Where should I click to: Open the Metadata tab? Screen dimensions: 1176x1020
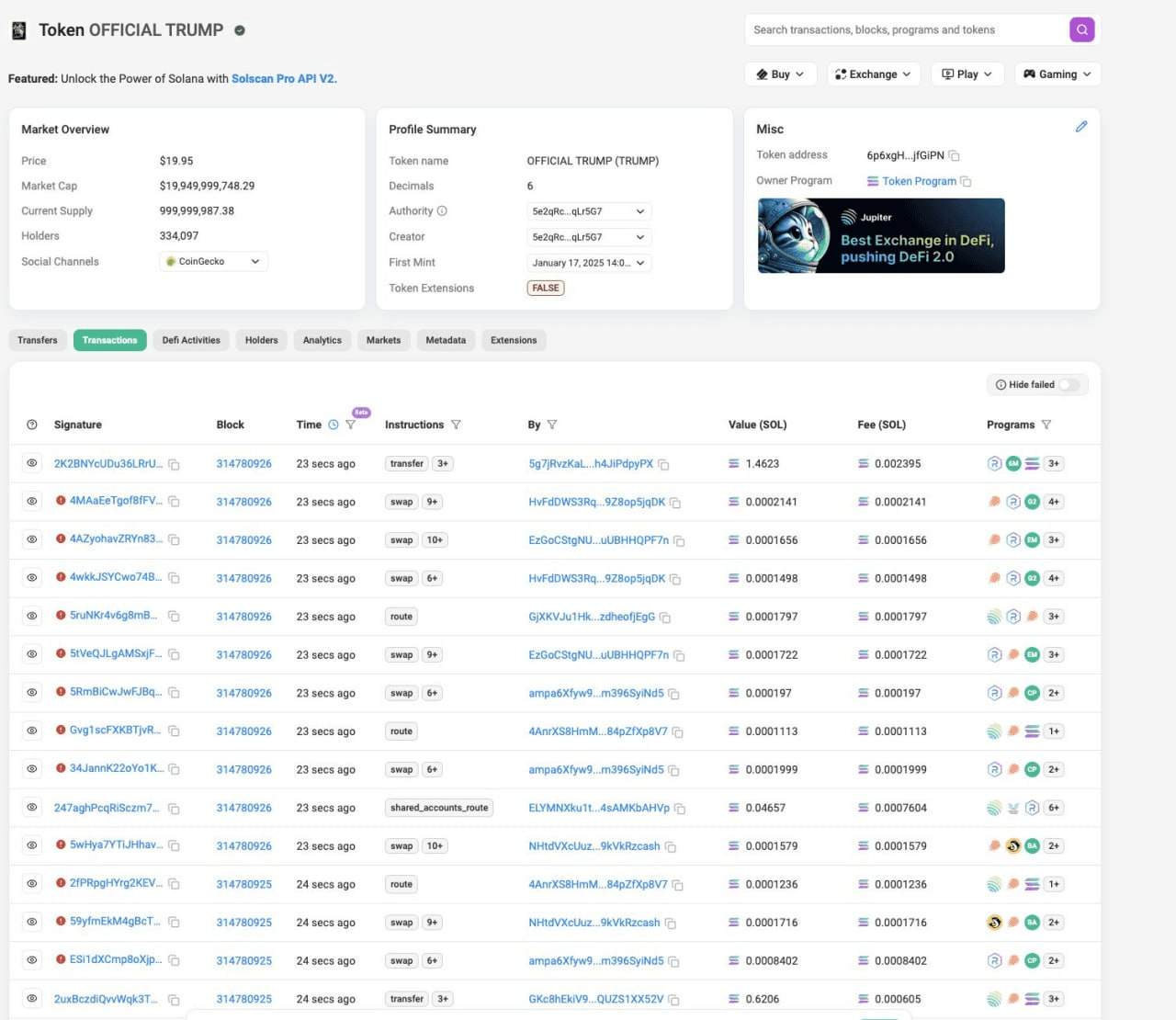[x=446, y=340]
